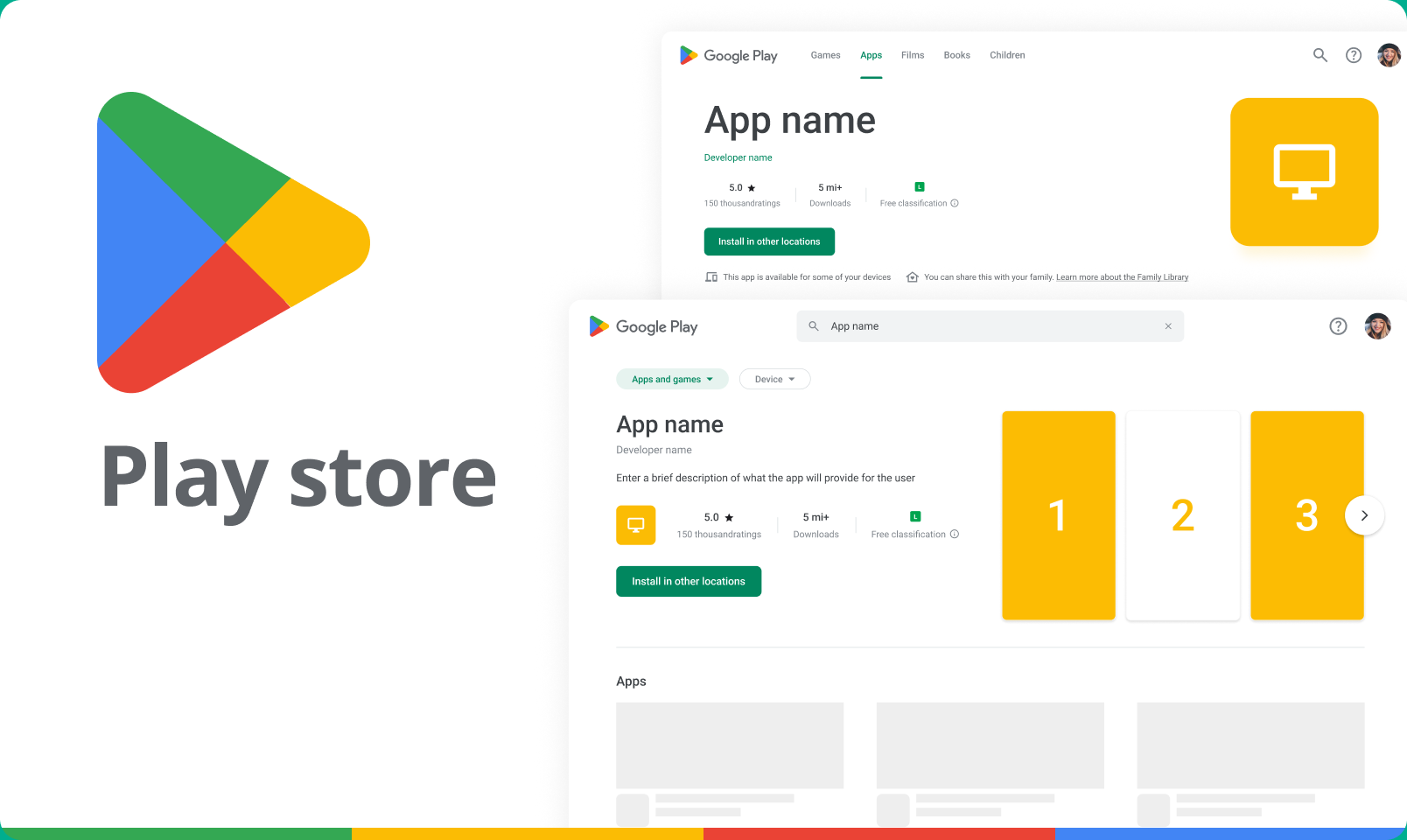Open the help icon in the app page header

click(x=1354, y=55)
